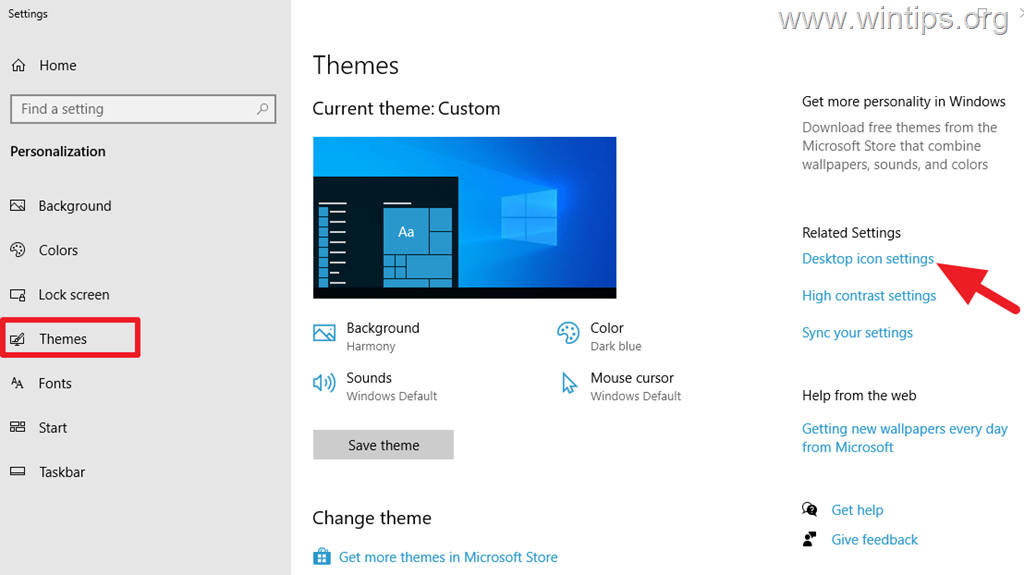Select Lock screen in the sidebar
The image size is (1024, 575).
pyautogui.click(x=74, y=295)
